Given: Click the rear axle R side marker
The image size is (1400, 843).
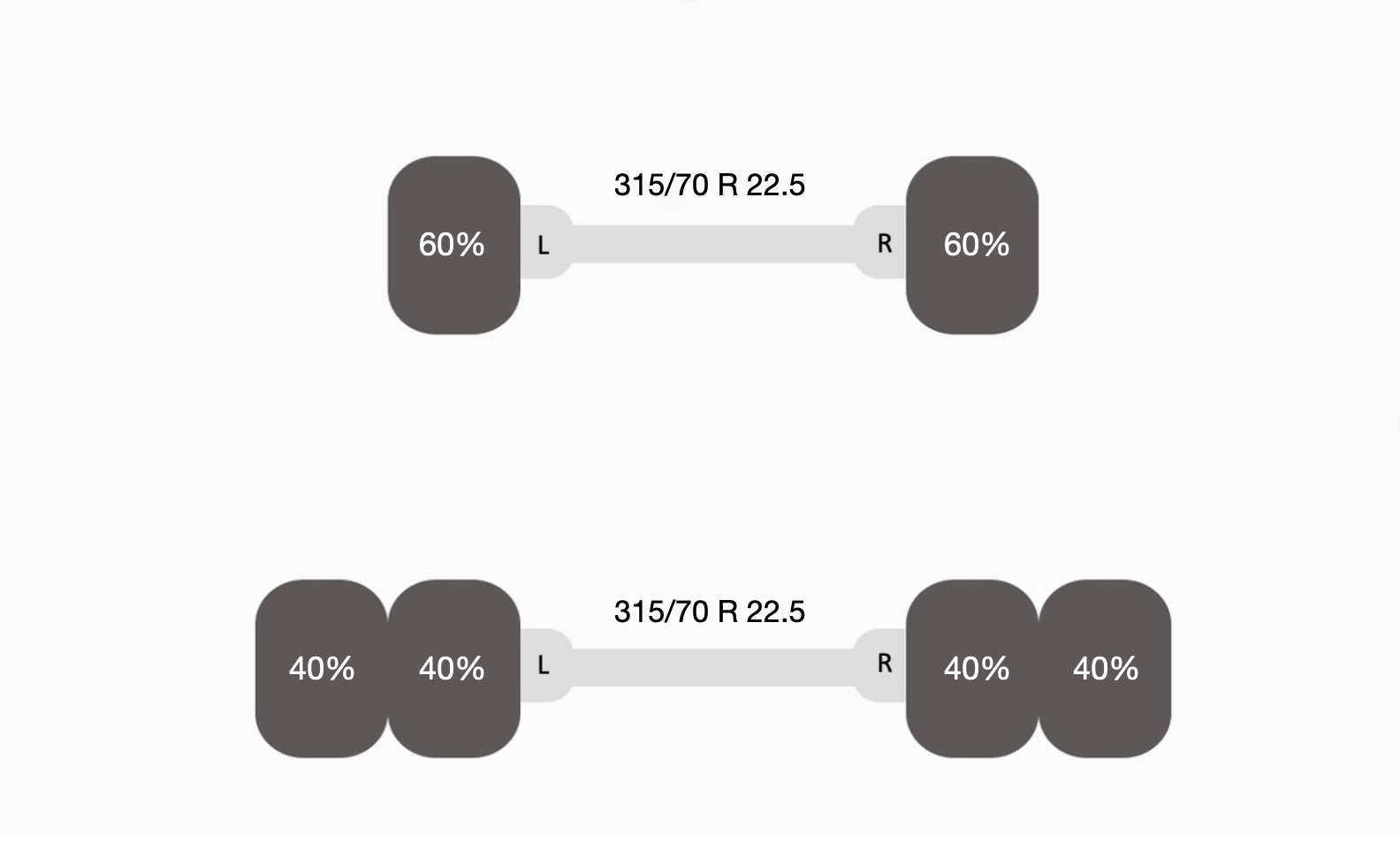Looking at the screenshot, I should point(884,664).
